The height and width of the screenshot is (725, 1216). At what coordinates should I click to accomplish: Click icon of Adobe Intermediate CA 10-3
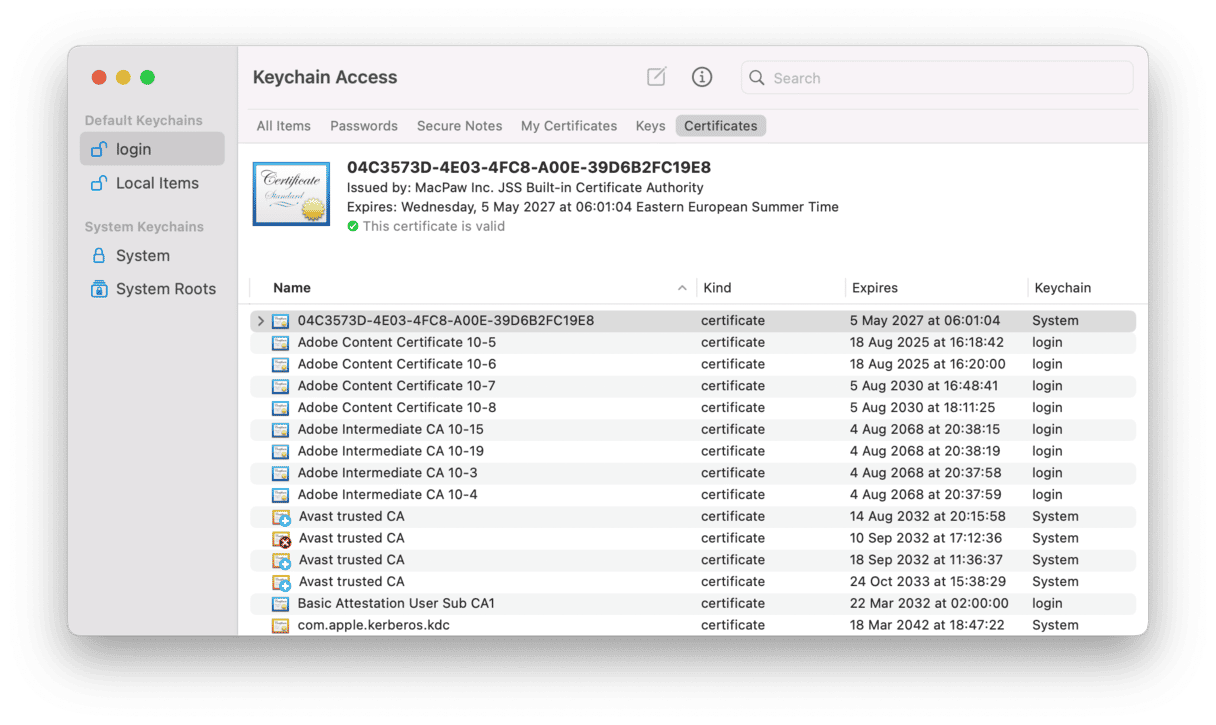click(x=280, y=473)
